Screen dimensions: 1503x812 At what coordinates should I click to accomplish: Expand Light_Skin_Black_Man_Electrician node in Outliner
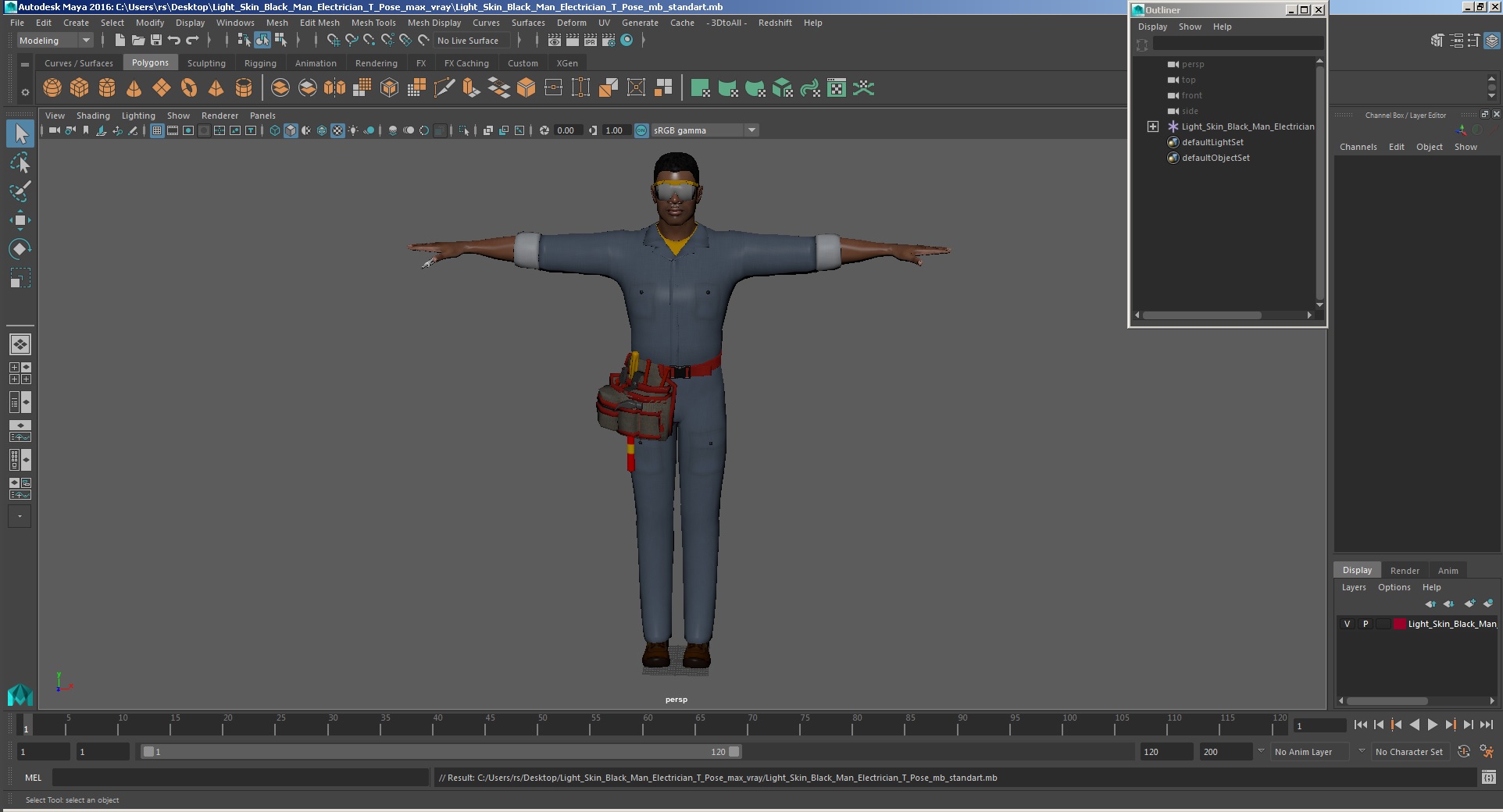tap(1153, 126)
